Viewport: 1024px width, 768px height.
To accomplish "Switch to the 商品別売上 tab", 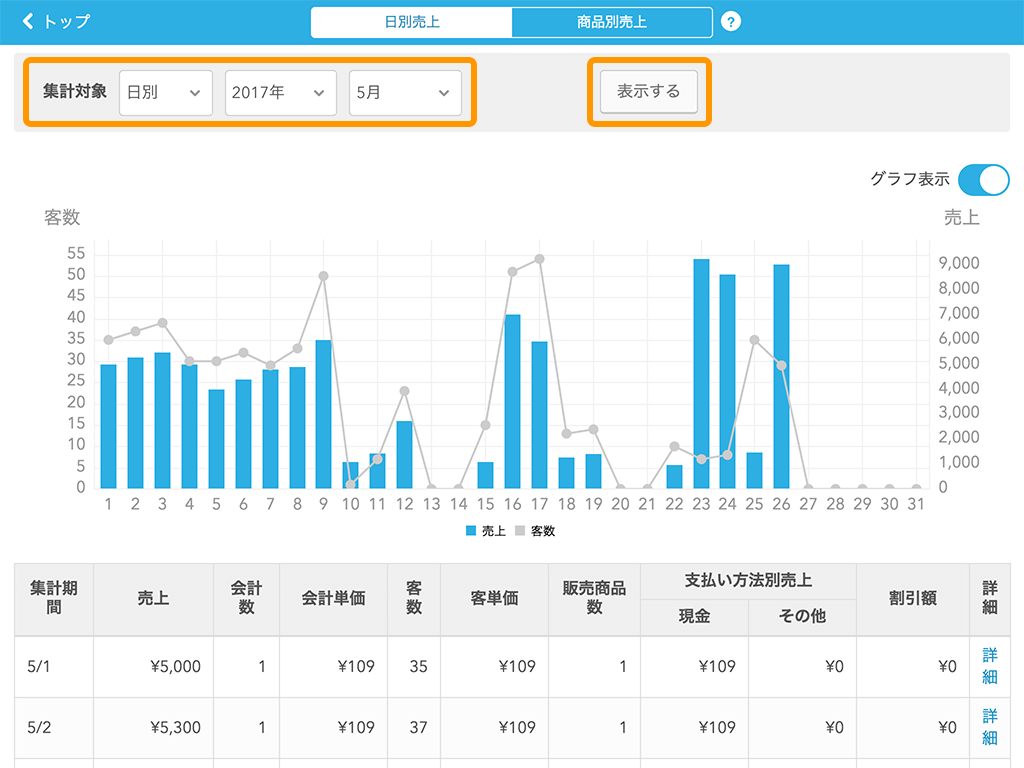I will coord(612,22).
